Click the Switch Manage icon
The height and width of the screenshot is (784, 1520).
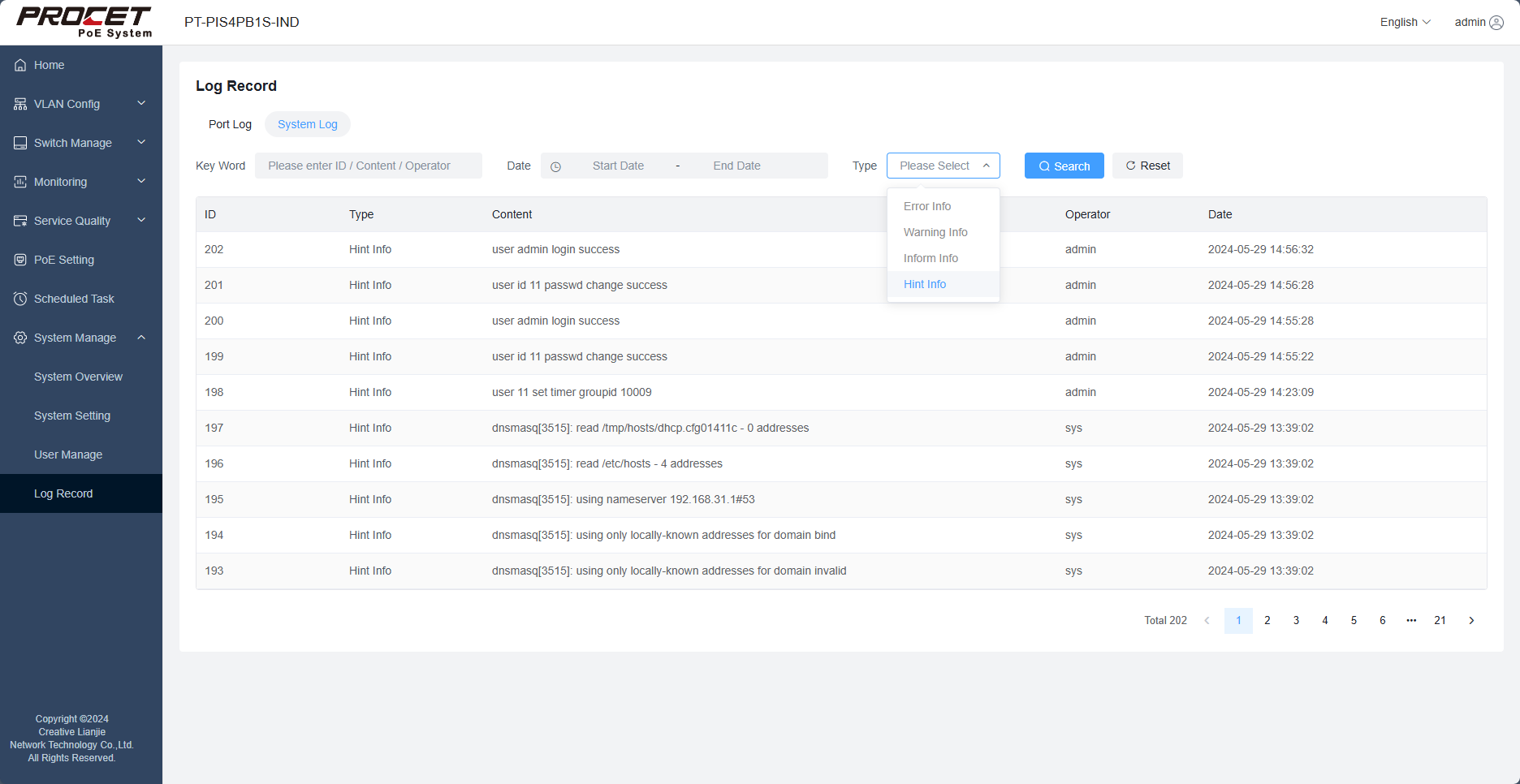click(20, 143)
